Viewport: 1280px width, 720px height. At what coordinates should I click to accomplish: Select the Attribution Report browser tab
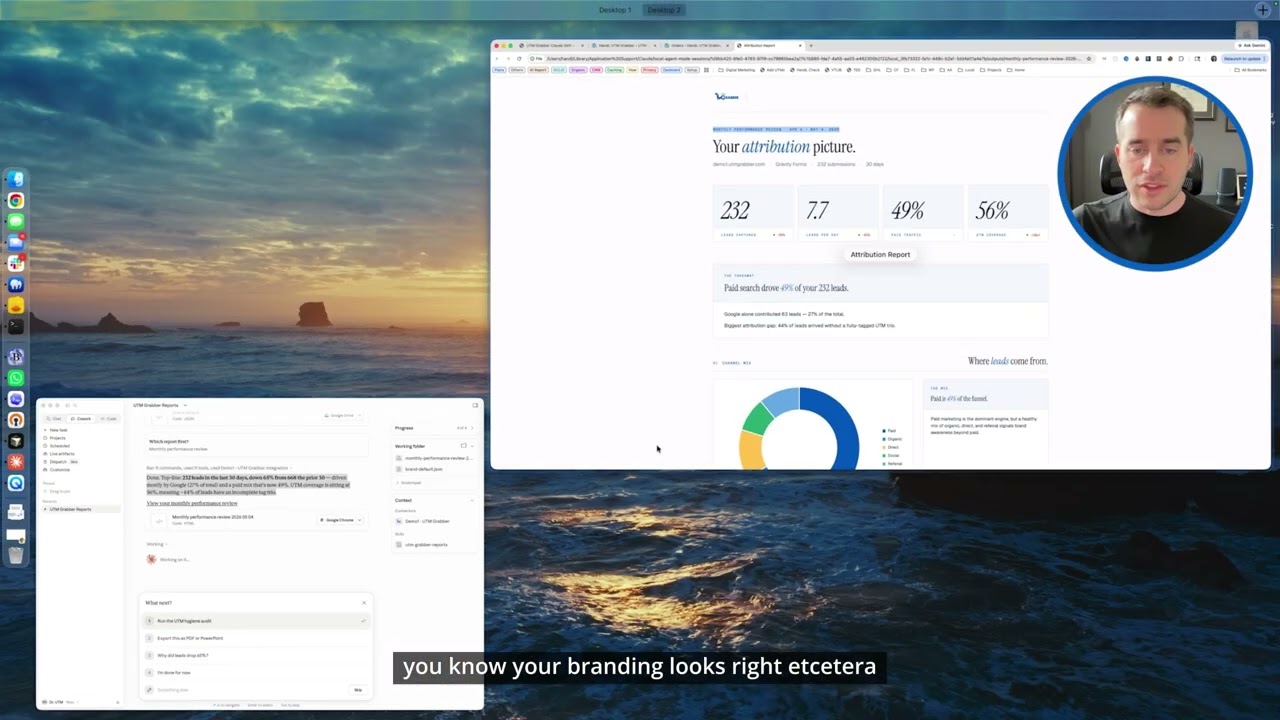[x=767, y=46]
